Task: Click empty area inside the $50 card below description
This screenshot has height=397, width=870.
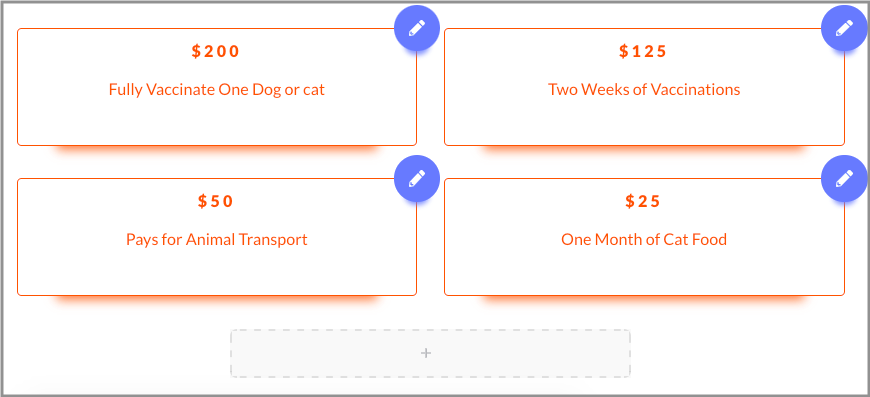Action: click(x=216, y=273)
